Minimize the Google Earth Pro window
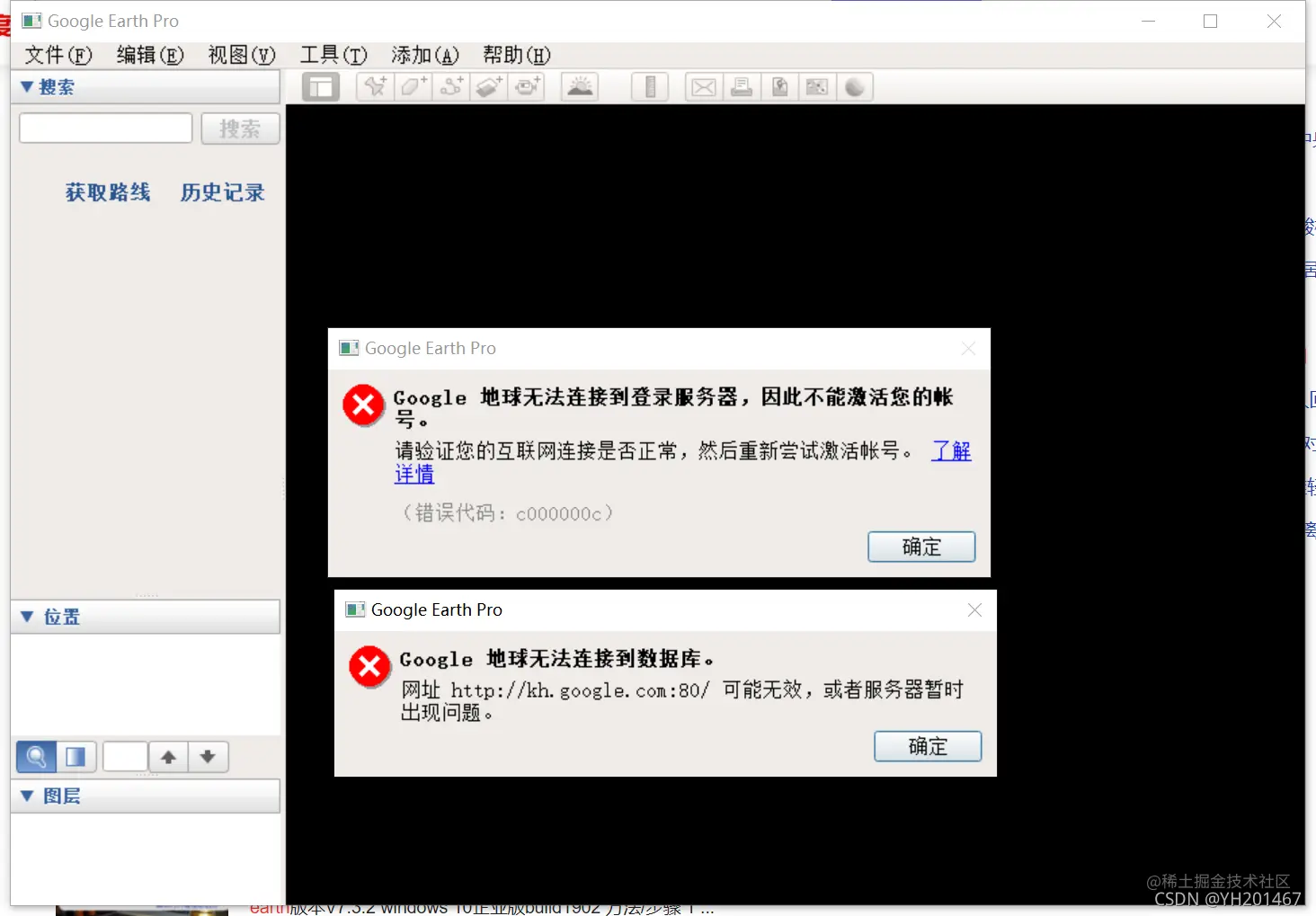1316x916 pixels. (x=1148, y=22)
